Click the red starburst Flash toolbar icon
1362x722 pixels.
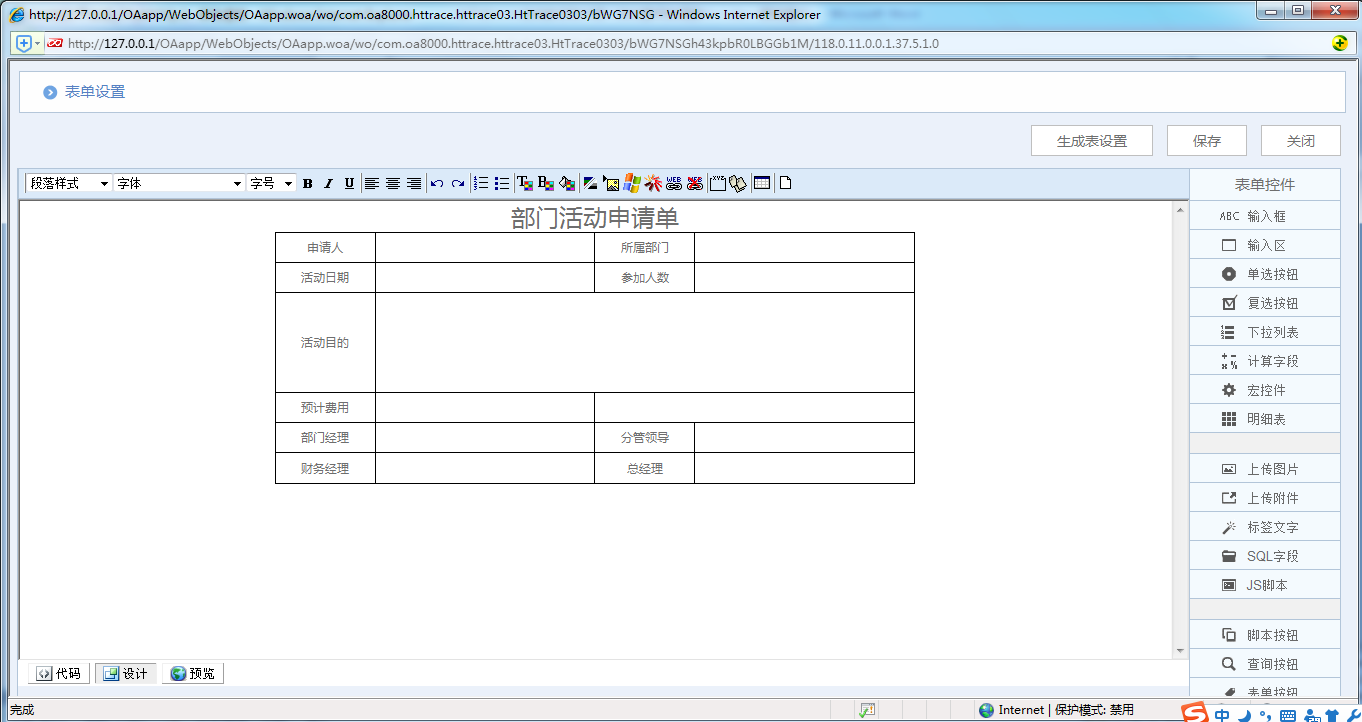[x=653, y=183]
